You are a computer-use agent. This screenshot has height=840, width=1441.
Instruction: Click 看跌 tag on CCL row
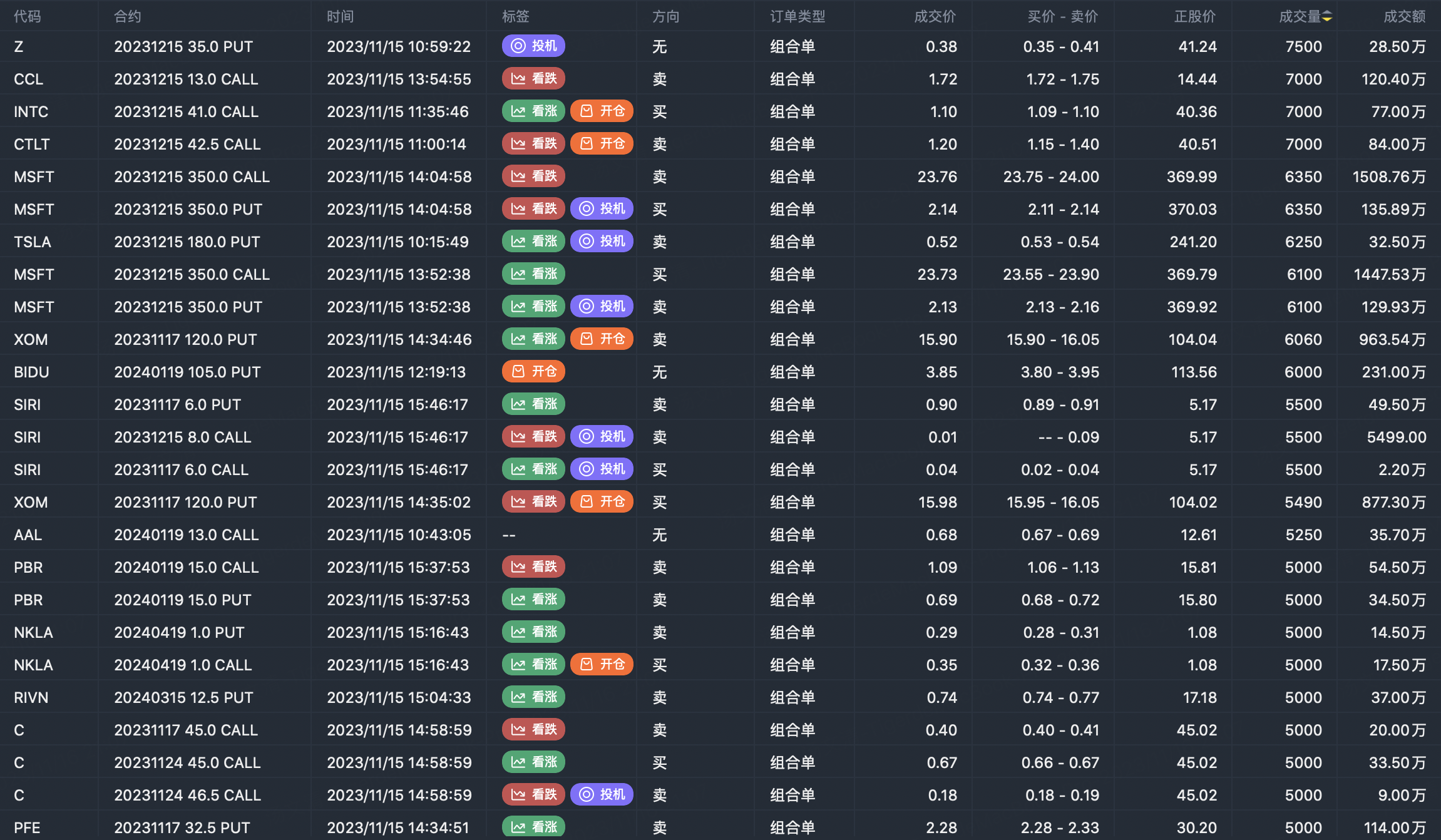tap(533, 79)
